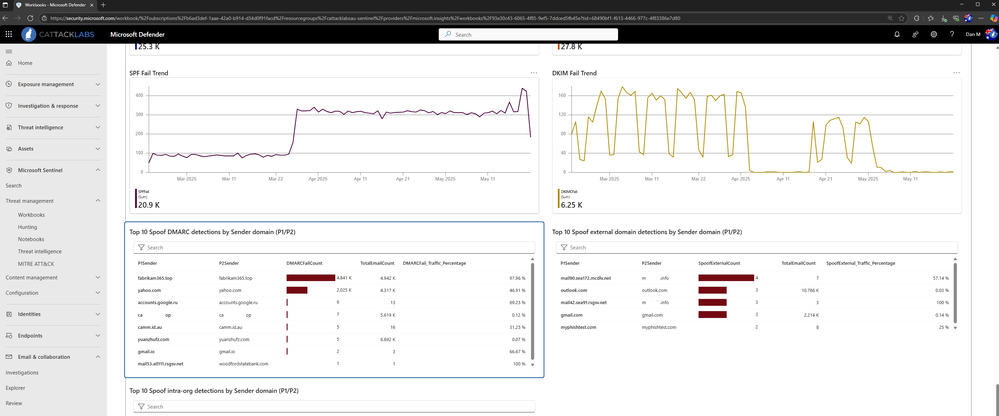The image size is (999, 416).
Task: Open DKIM Fail Trend ellipsis menu
Action: (x=956, y=73)
